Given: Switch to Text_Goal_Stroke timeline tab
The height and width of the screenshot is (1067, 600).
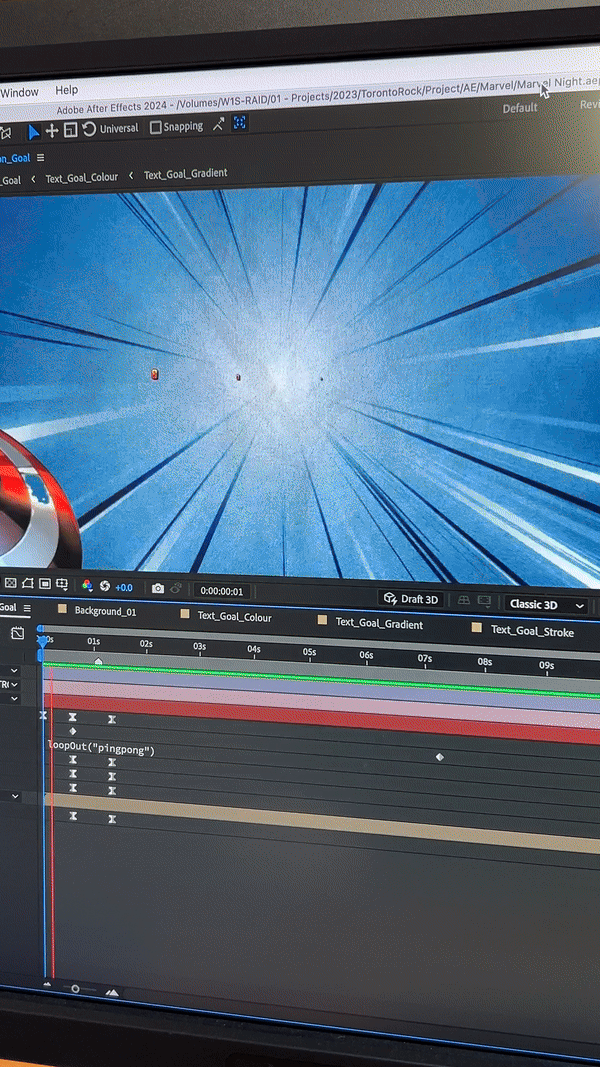Looking at the screenshot, I should click(532, 631).
